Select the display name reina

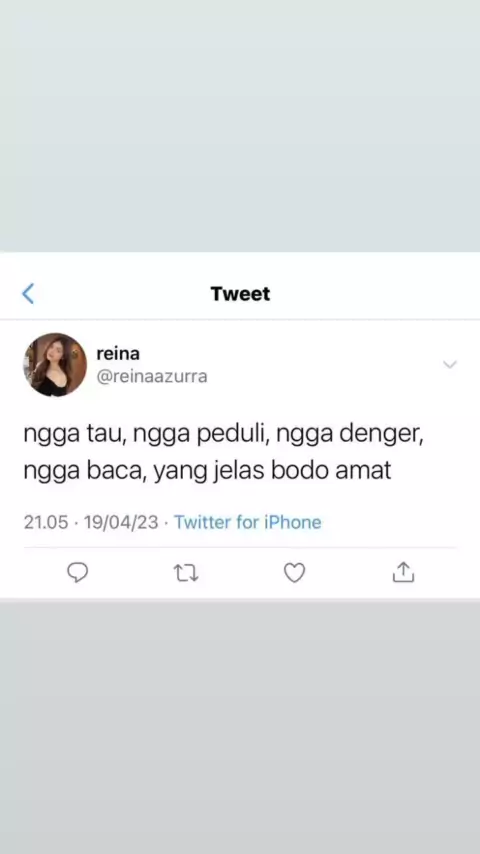pyautogui.click(x=118, y=353)
